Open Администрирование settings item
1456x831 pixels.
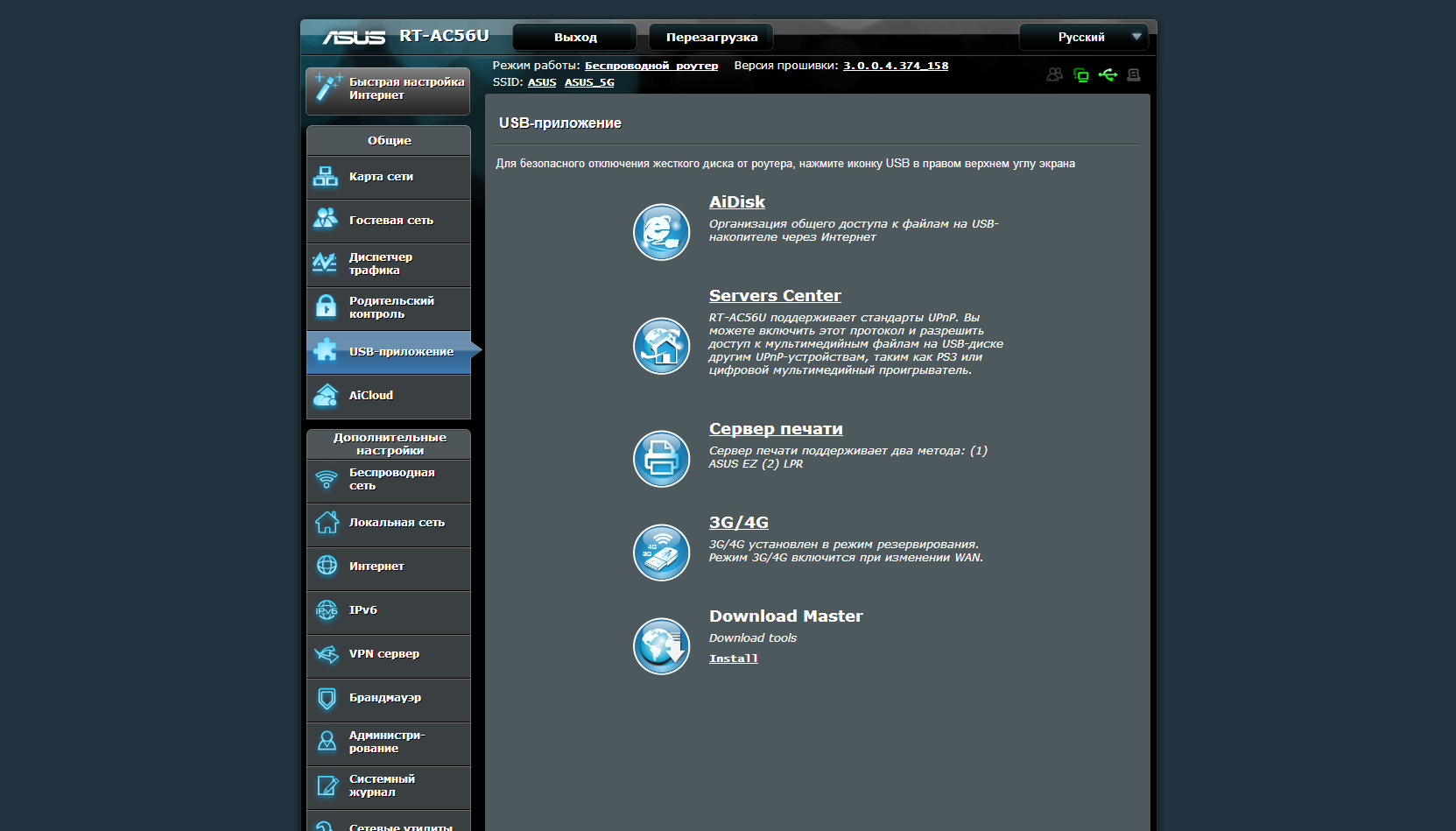pyautogui.click(x=389, y=743)
